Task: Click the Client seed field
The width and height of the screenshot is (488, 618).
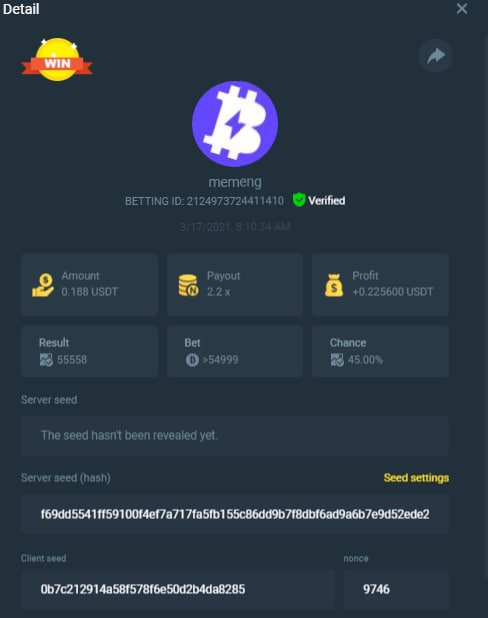Action: click(x=178, y=589)
